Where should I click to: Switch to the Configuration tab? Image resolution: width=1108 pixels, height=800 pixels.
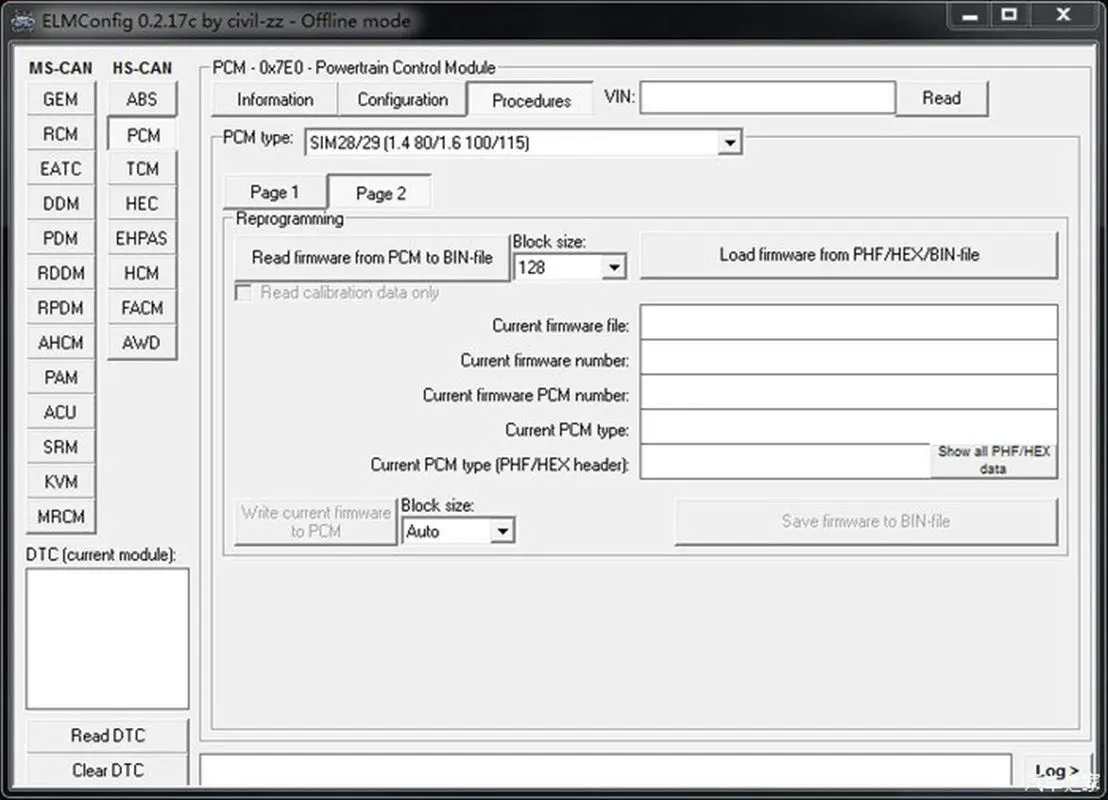click(x=402, y=100)
